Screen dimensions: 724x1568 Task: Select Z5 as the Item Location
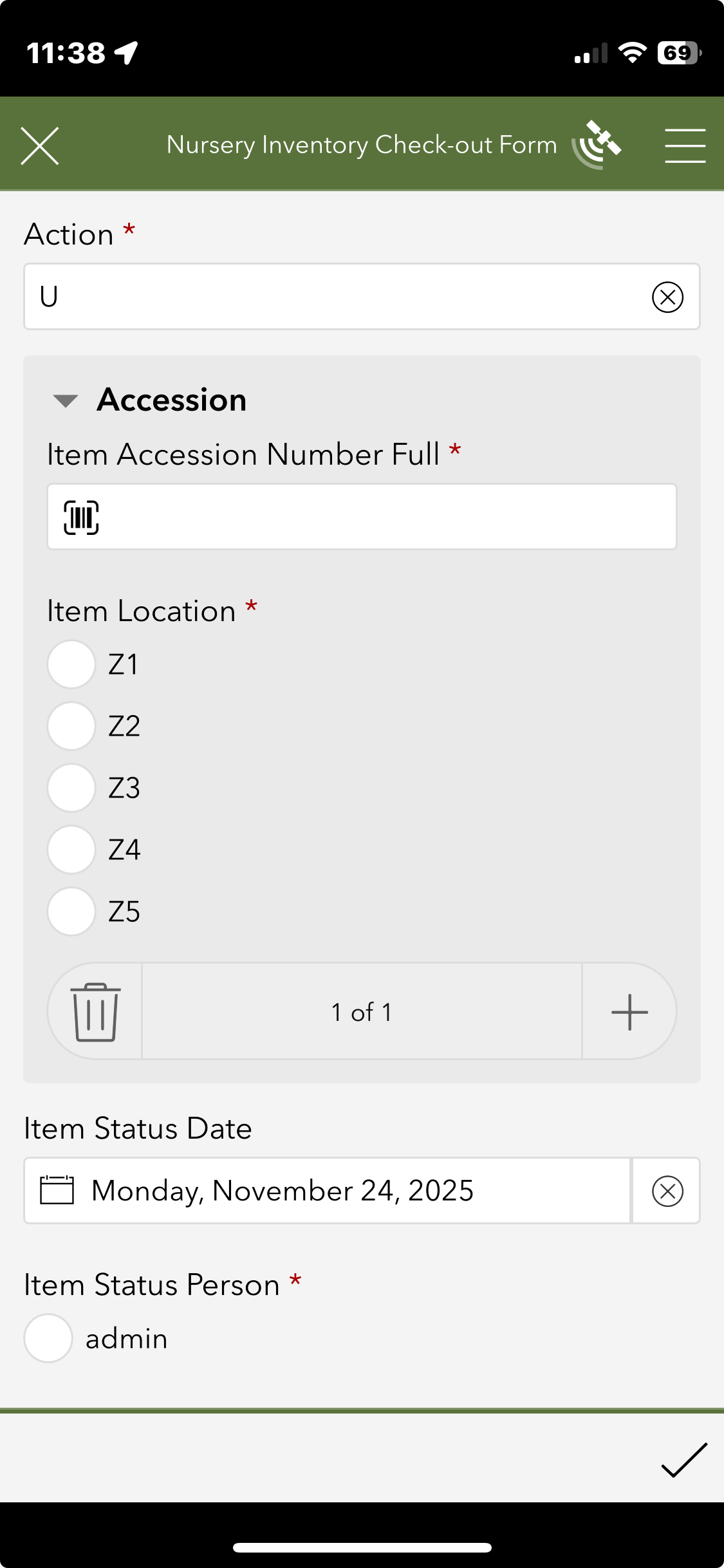71,911
